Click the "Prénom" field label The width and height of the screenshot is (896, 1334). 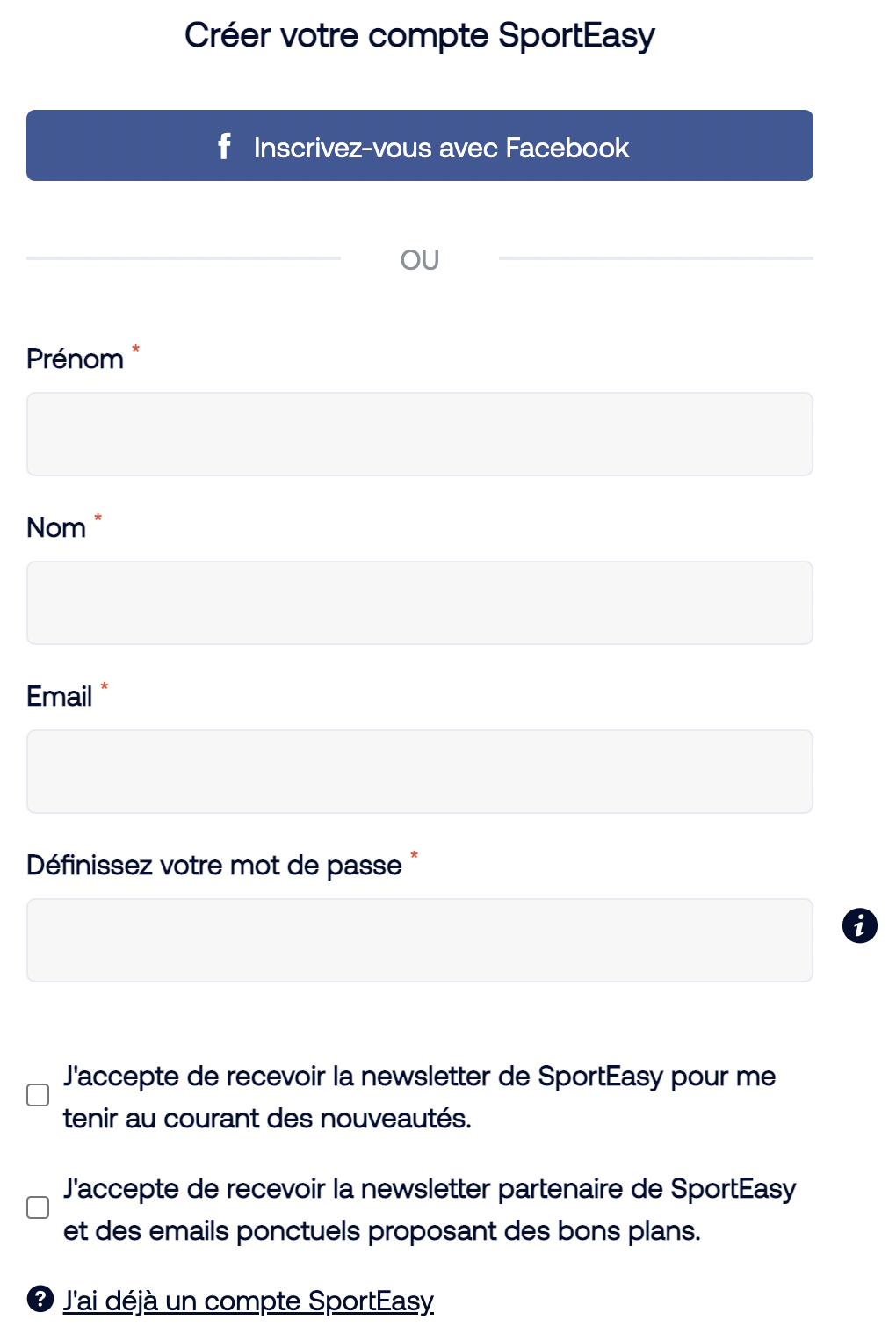click(x=75, y=359)
